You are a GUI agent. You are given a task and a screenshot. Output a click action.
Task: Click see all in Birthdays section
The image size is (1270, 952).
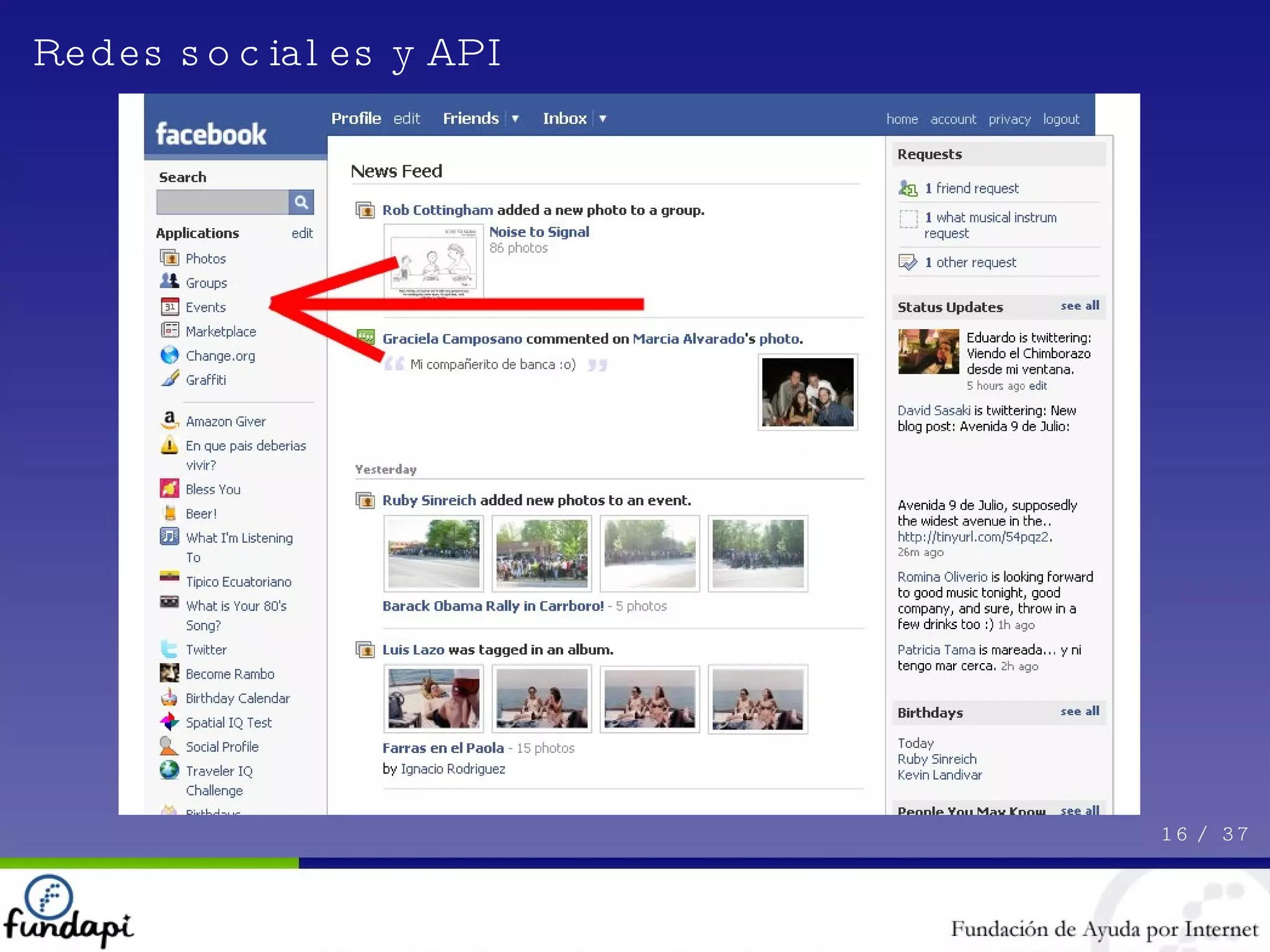click(x=1080, y=711)
